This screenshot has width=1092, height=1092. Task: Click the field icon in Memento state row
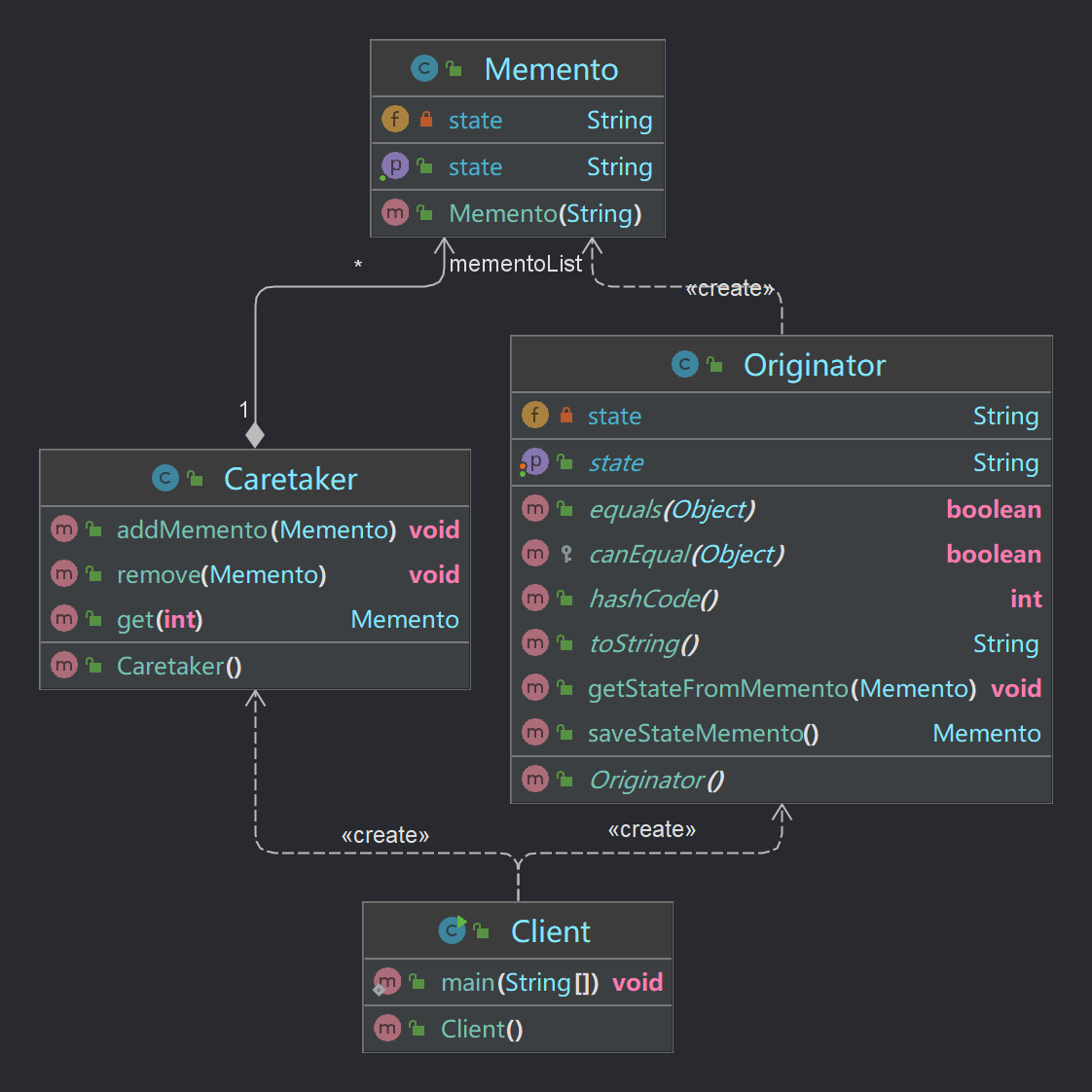click(394, 119)
